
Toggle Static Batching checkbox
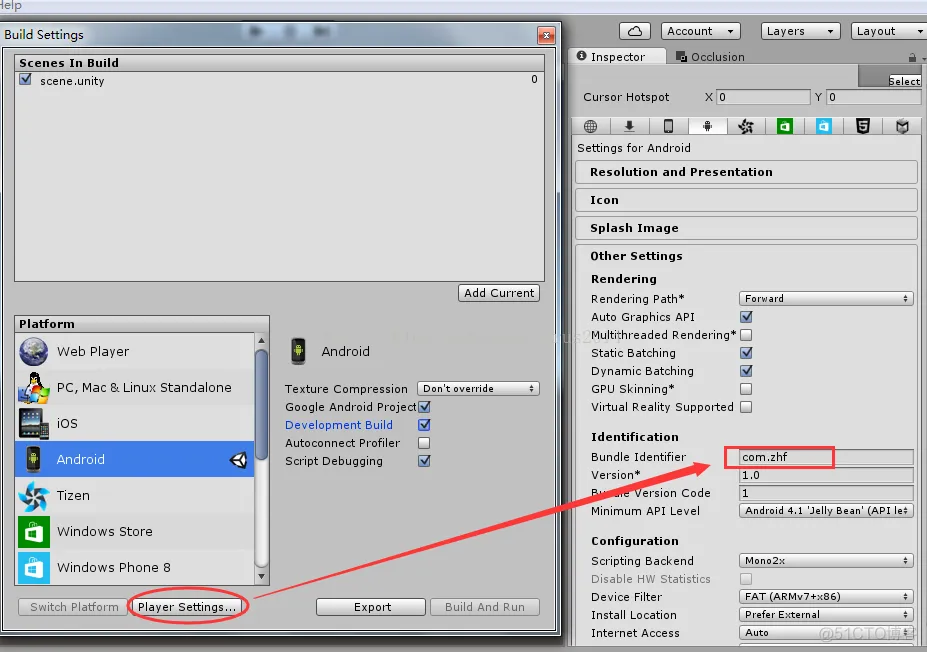[747, 353]
